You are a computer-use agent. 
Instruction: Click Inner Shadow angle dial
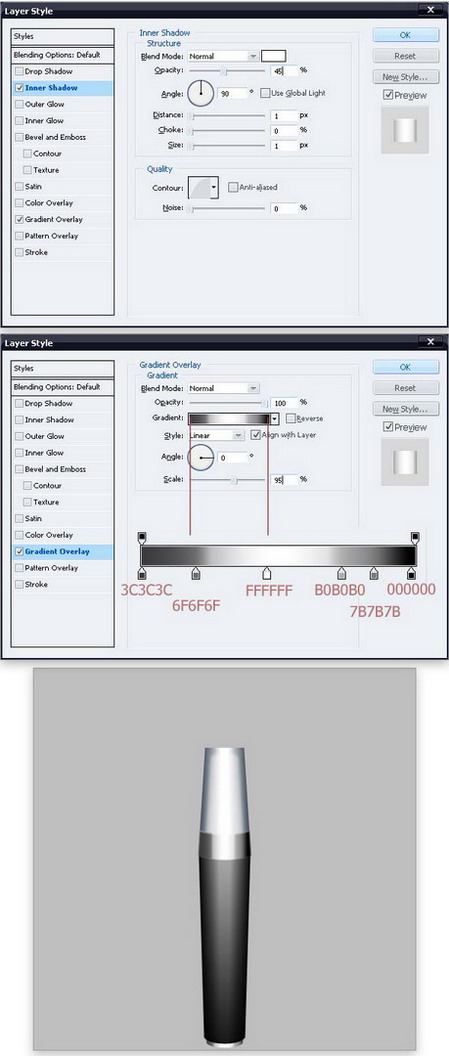[x=200, y=93]
